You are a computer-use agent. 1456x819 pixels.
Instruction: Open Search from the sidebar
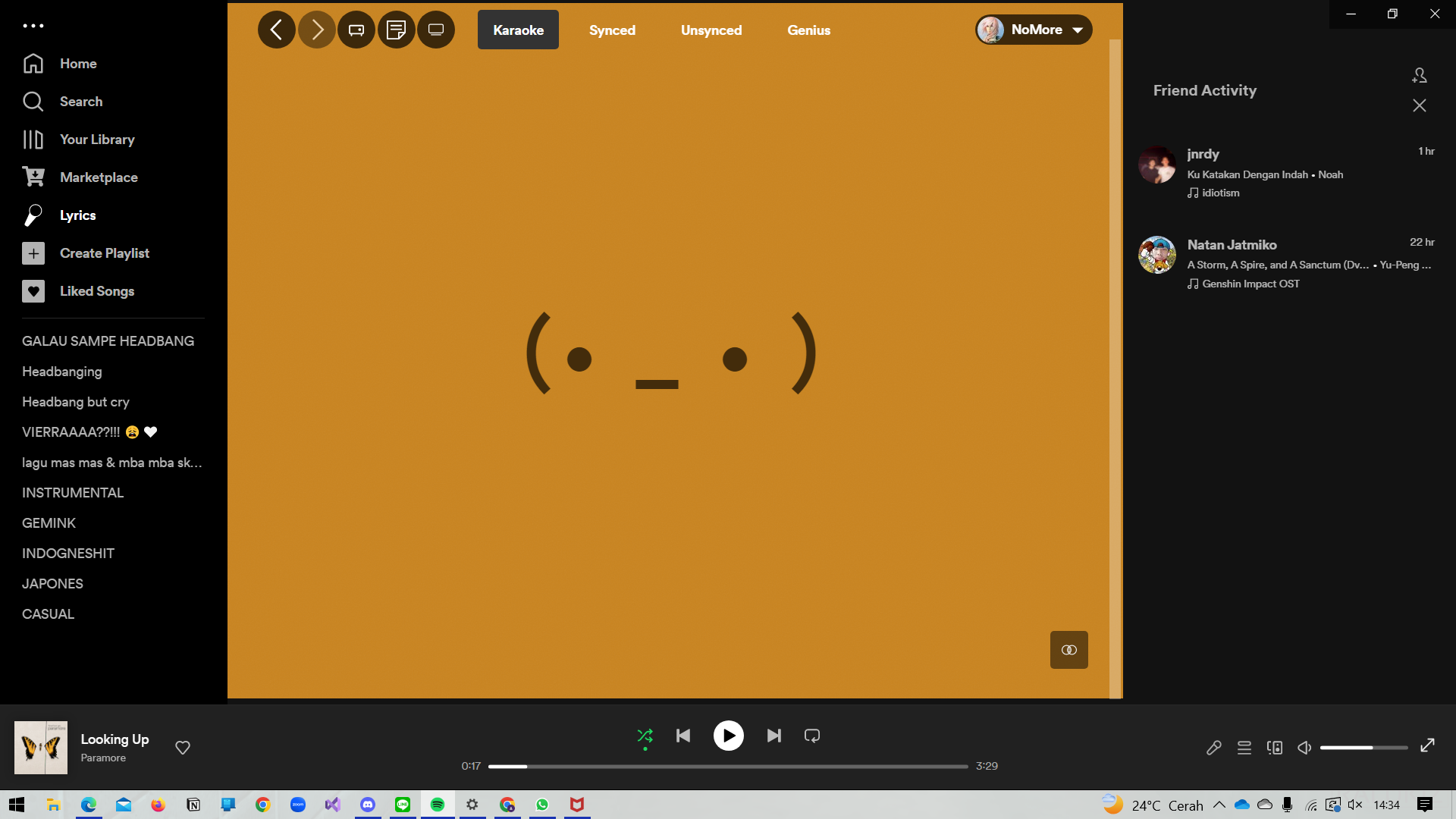81,101
